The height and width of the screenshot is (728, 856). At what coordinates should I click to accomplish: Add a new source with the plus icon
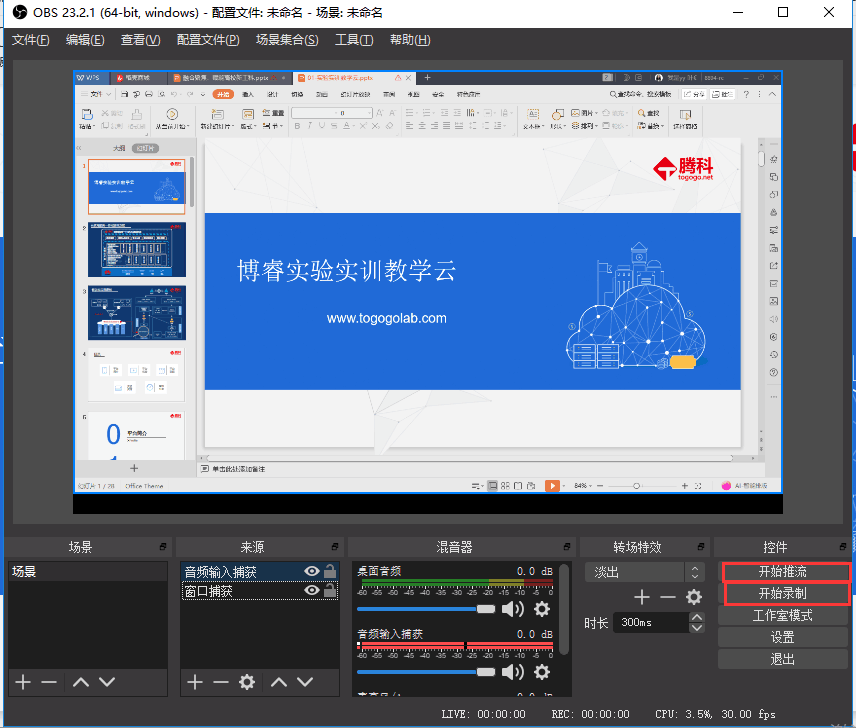click(195, 682)
